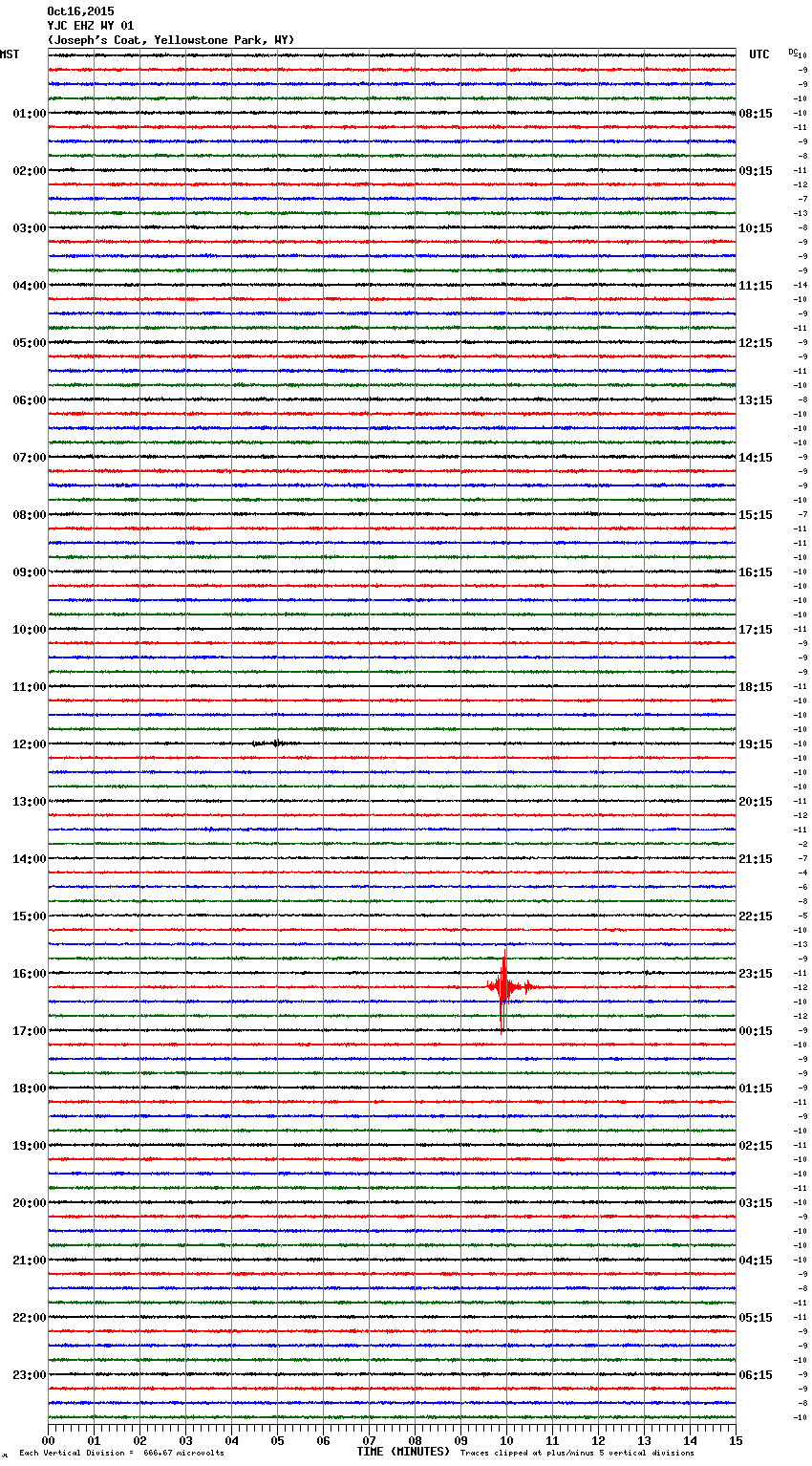Select the '22:00' MST row label
The height and width of the screenshot is (1466, 812).
coord(30,1318)
